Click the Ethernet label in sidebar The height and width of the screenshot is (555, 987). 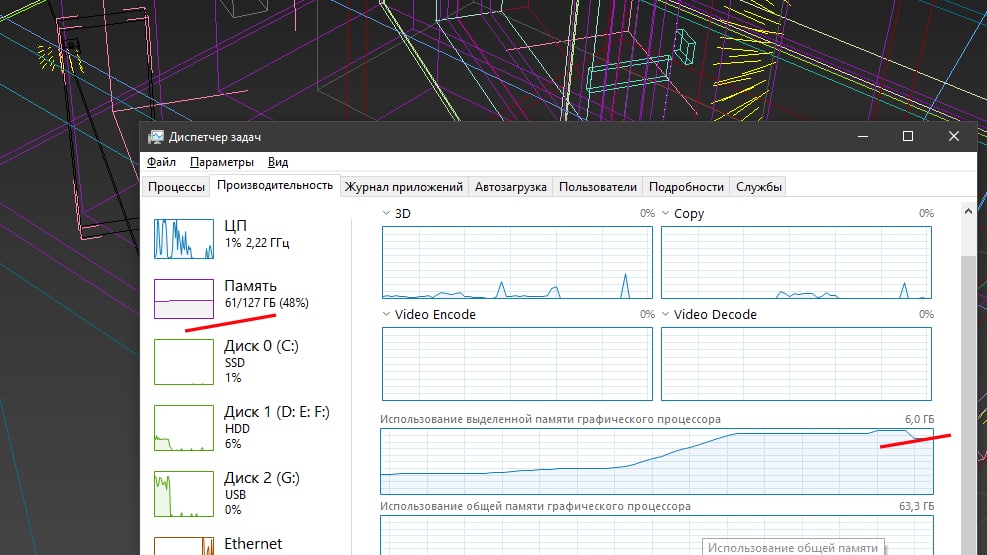tap(253, 544)
